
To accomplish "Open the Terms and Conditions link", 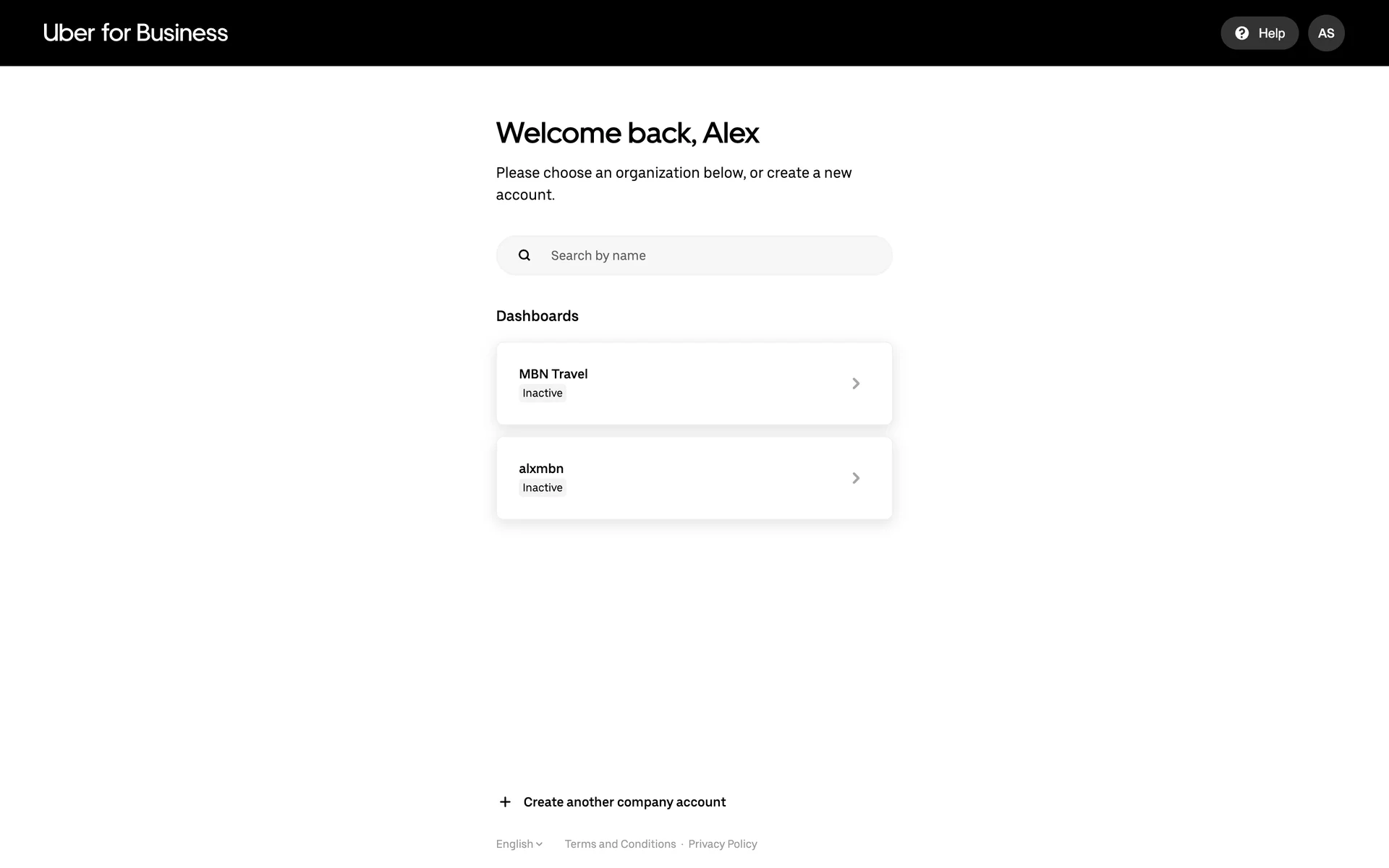I will click(620, 844).
